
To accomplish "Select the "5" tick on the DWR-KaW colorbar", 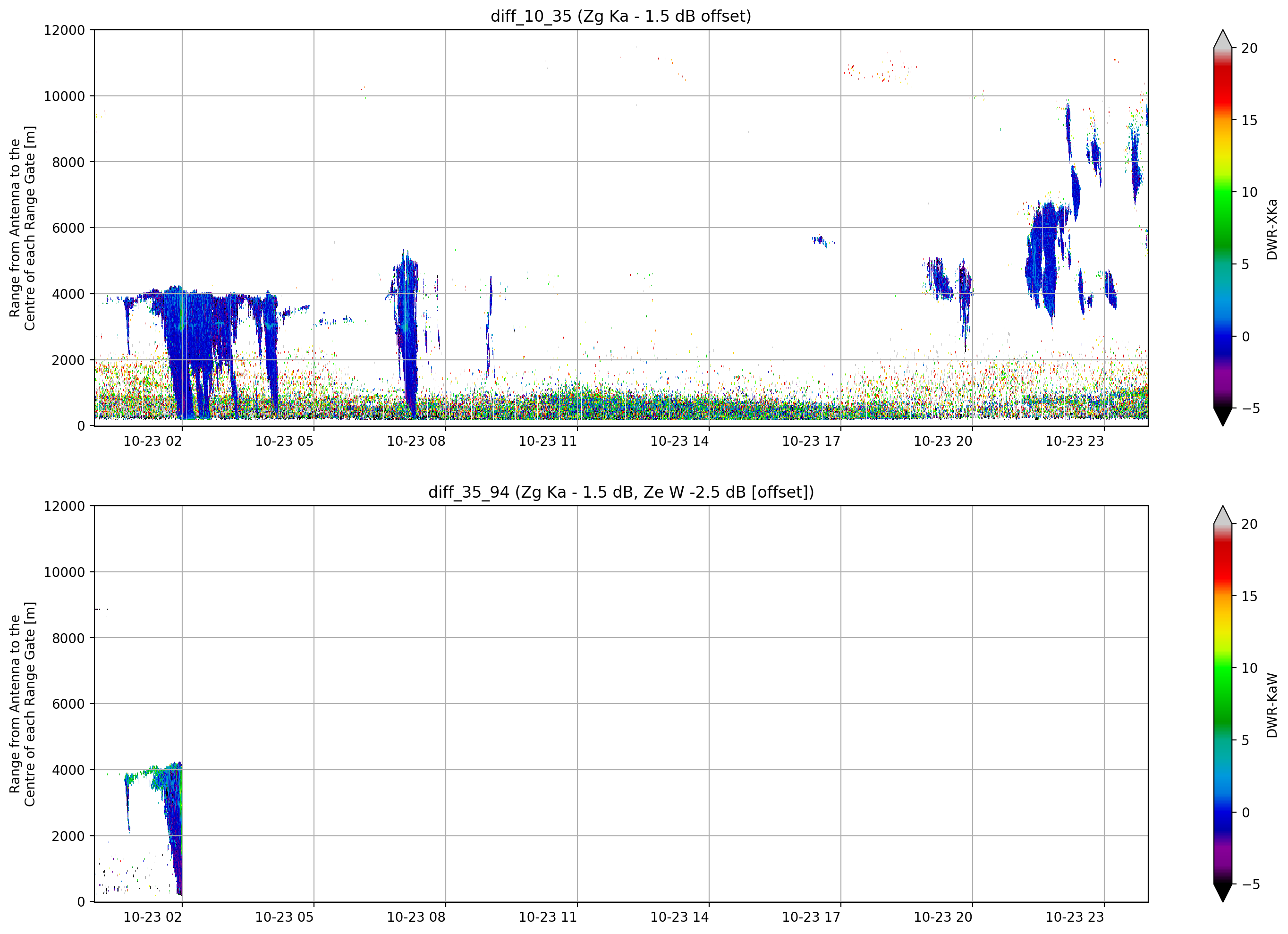I will (x=1246, y=740).
